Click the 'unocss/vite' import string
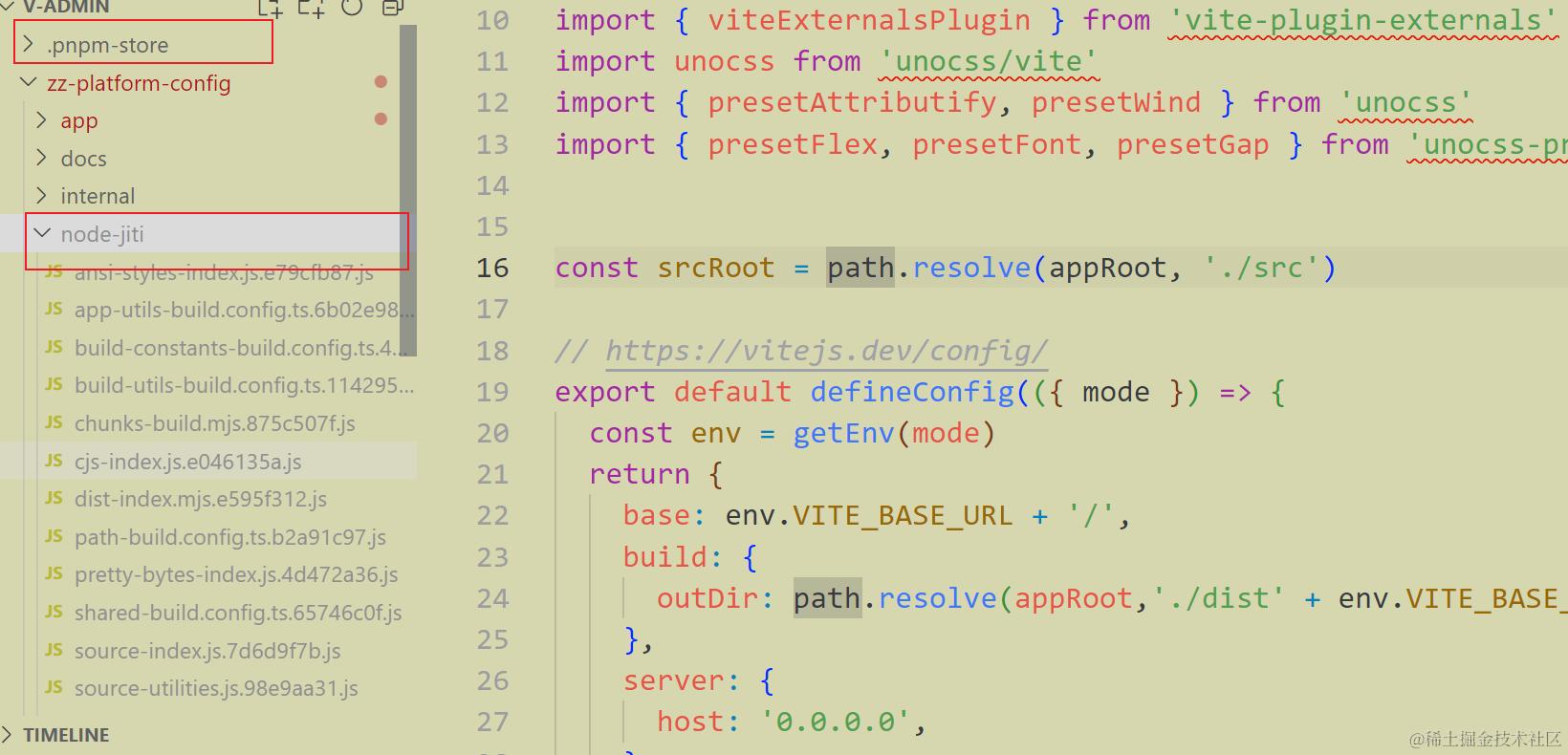Viewport: 1568px width, 755px height. (x=990, y=61)
